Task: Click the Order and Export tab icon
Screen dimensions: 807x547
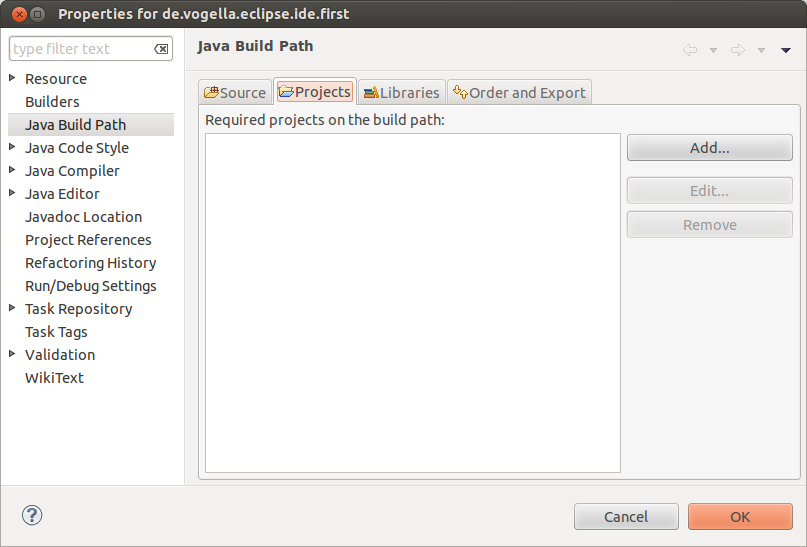Action: pos(460,92)
